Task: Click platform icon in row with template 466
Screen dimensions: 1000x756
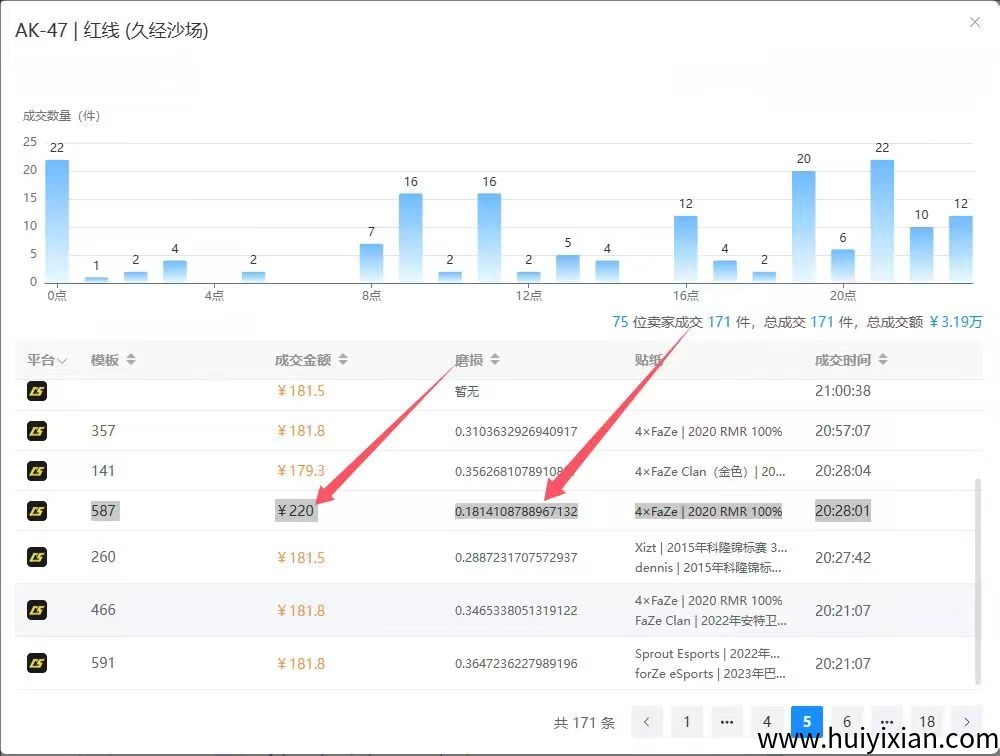Action: (37, 610)
